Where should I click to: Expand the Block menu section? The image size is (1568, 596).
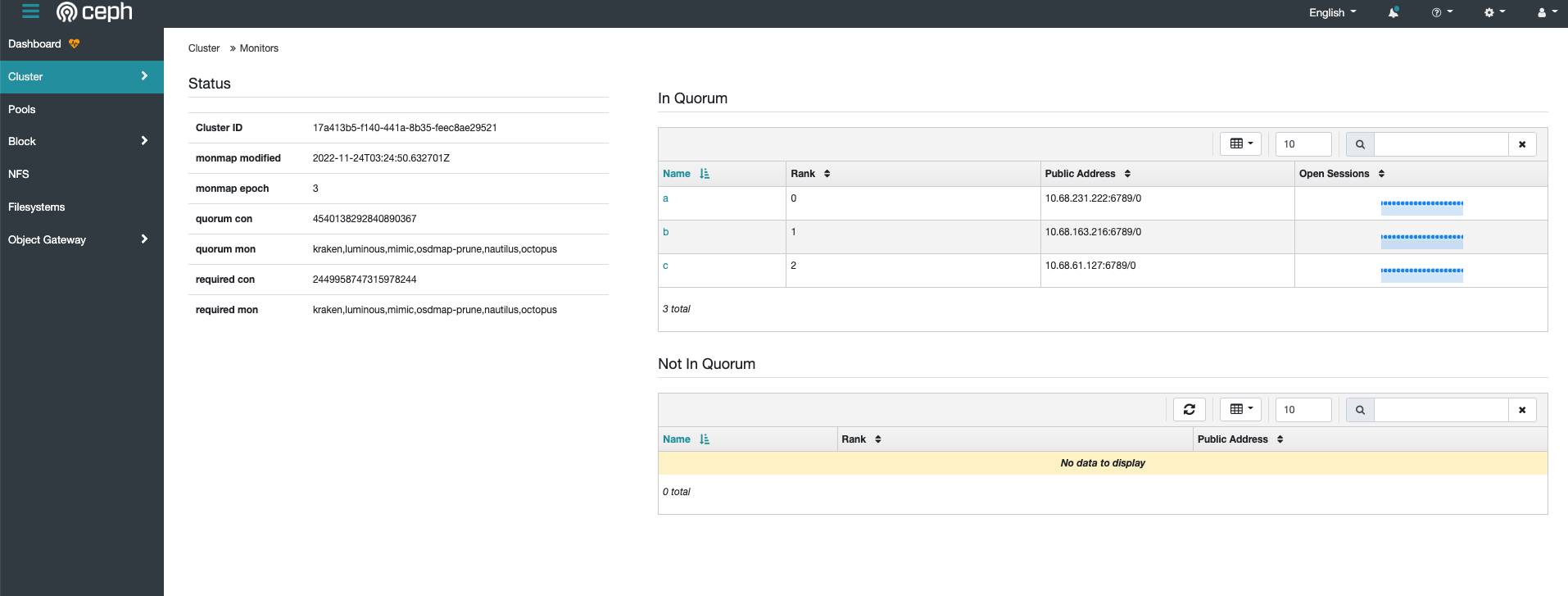(82, 141)
